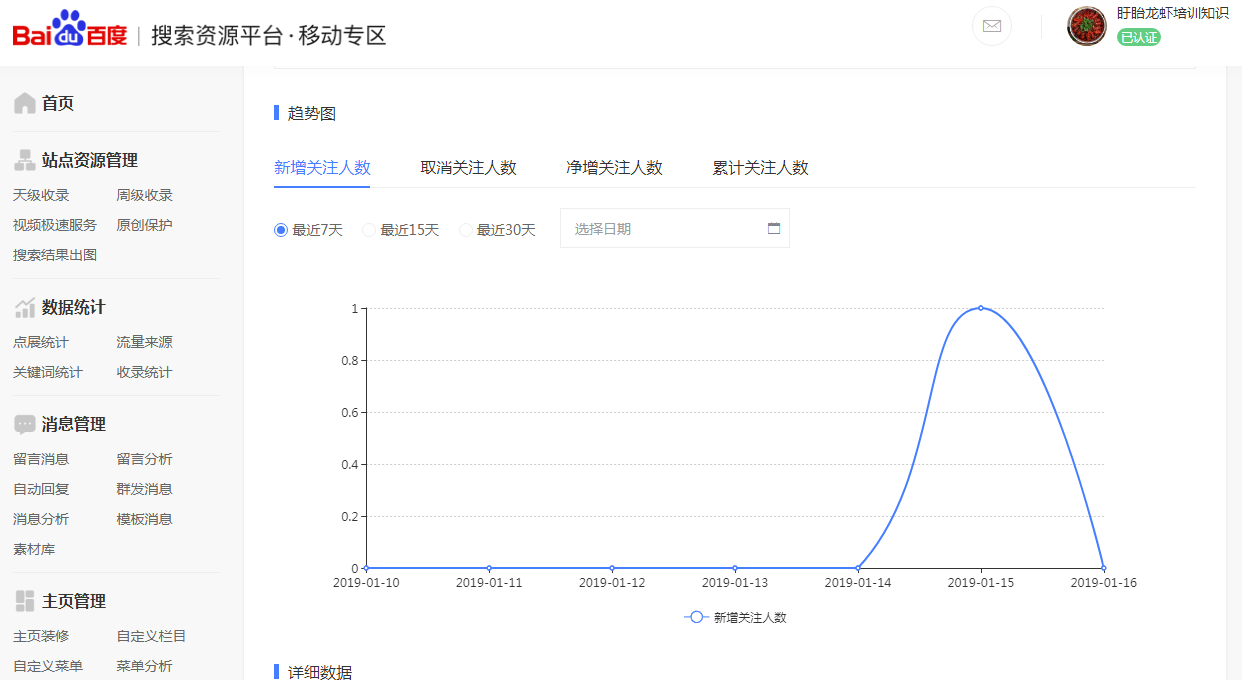This screenshot has height=680, width=1242.
Task: Switch to the 累计关注人数 tab
Action: pyautogui.click(x=760, y=168)
